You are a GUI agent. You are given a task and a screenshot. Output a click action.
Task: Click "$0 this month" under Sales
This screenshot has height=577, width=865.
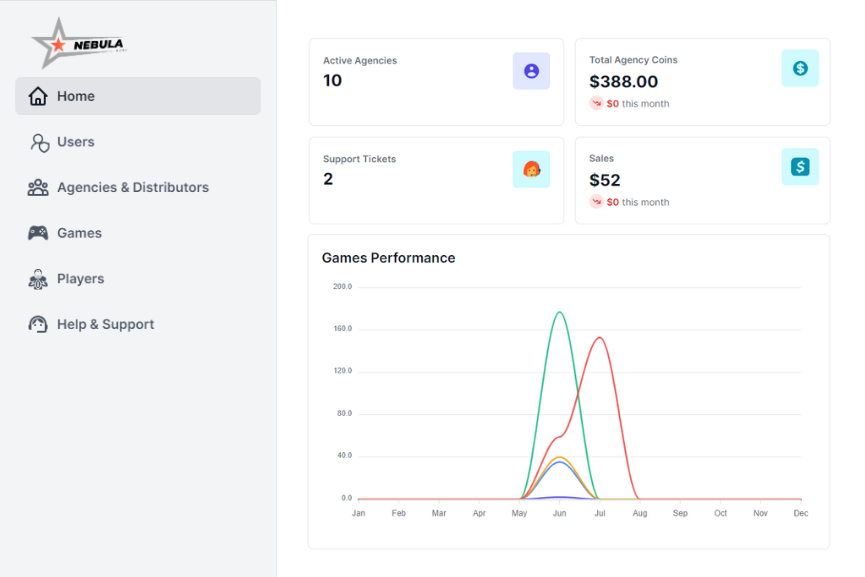638,202
